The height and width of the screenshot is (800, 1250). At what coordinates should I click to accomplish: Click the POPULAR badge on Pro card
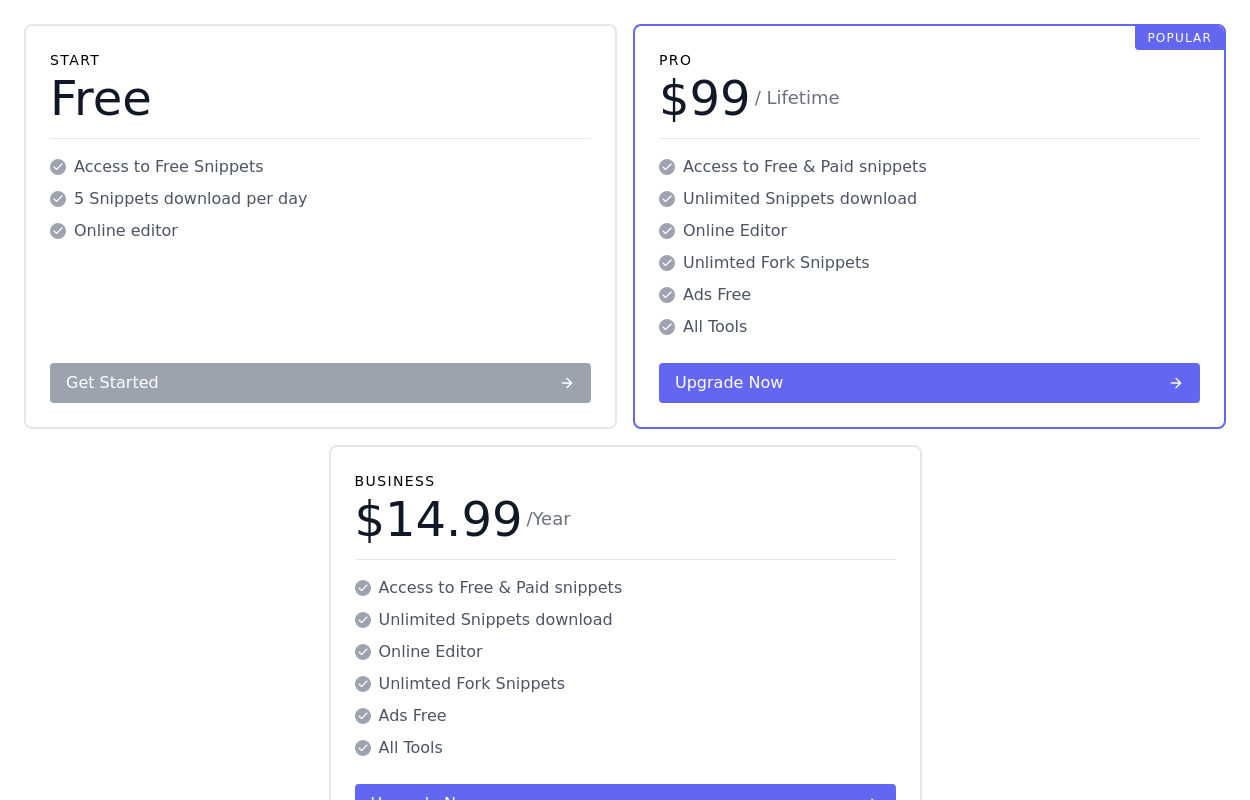pyautogui.click(x=1179, y=38)
